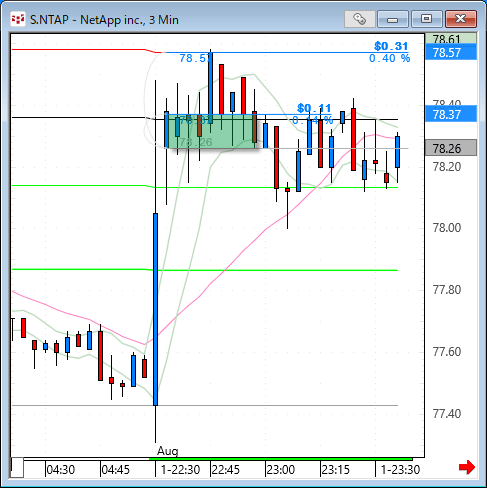This screenshot has height=488, width=487.
Task: Click the 77.40 price axis label
Action: pyautogui.click(x=447, y=414)
